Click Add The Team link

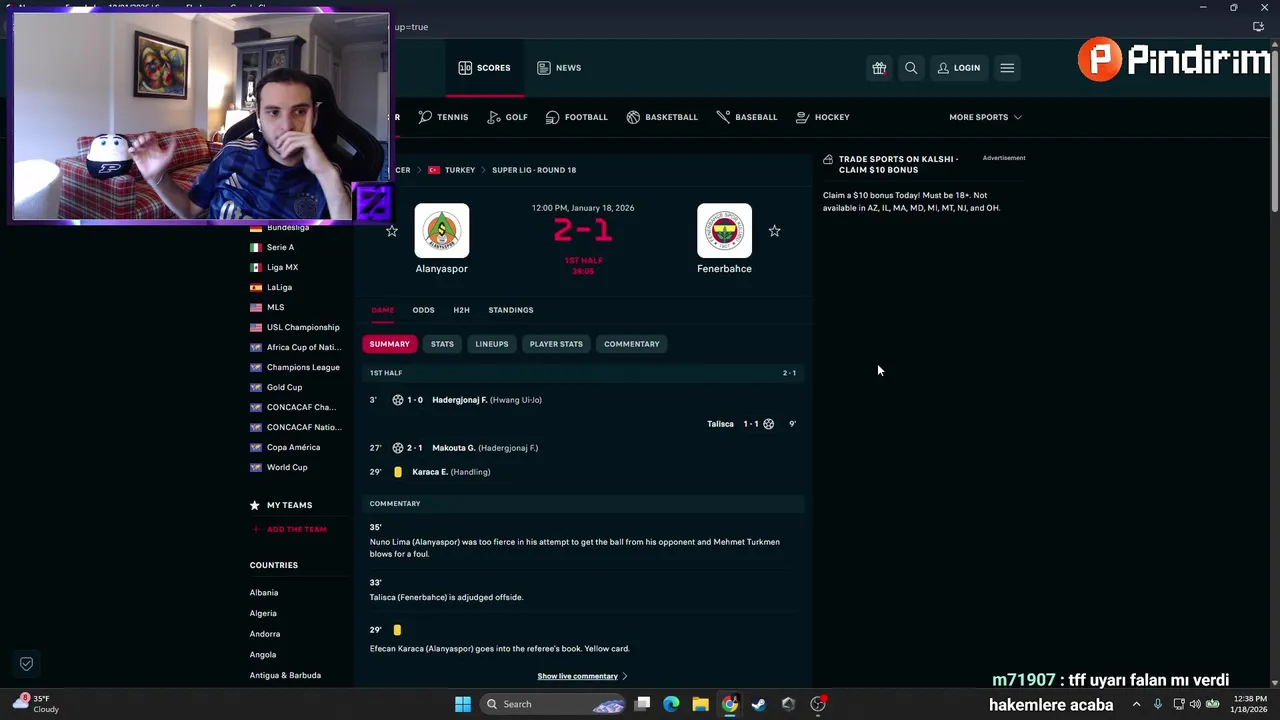pos(289,529)
